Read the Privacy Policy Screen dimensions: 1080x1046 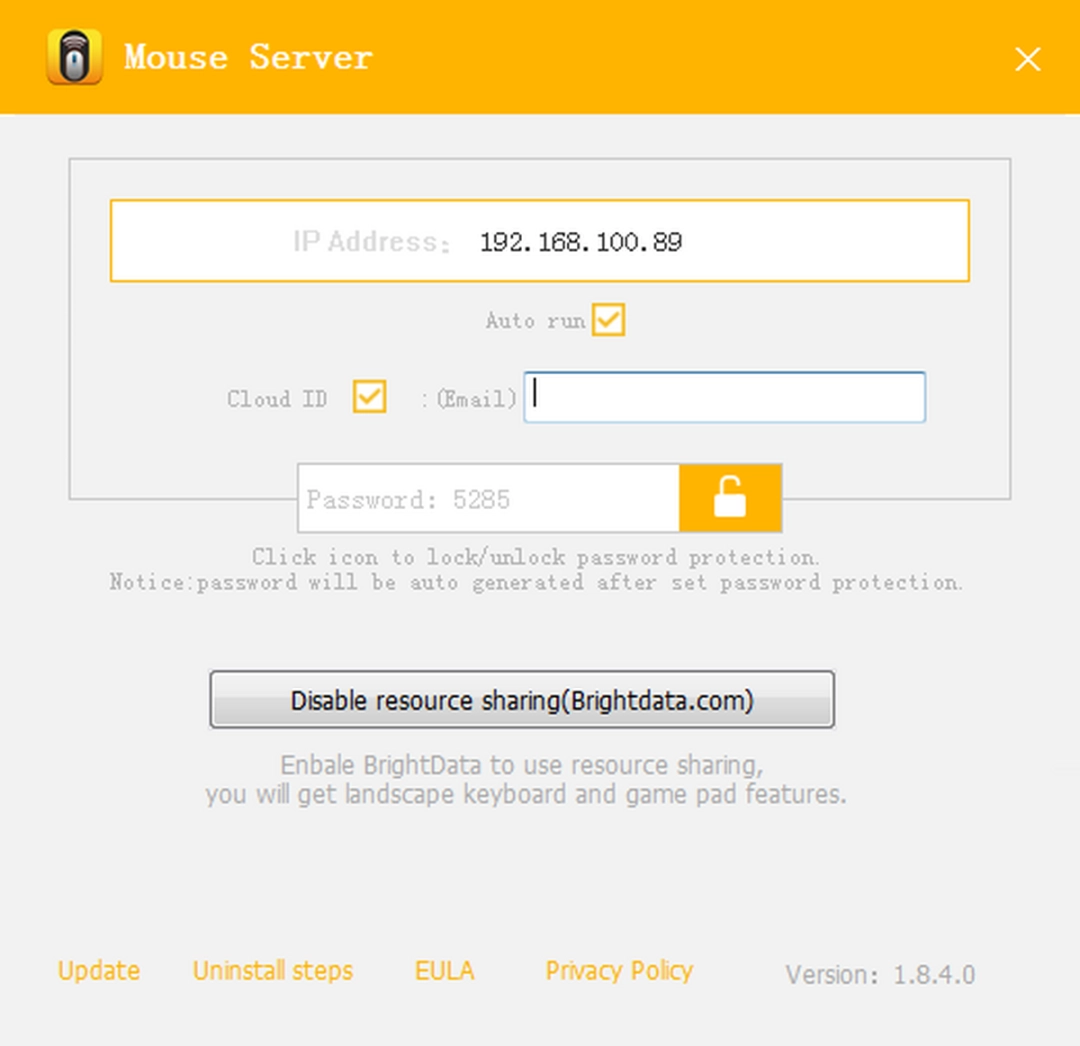coord(618,970)
